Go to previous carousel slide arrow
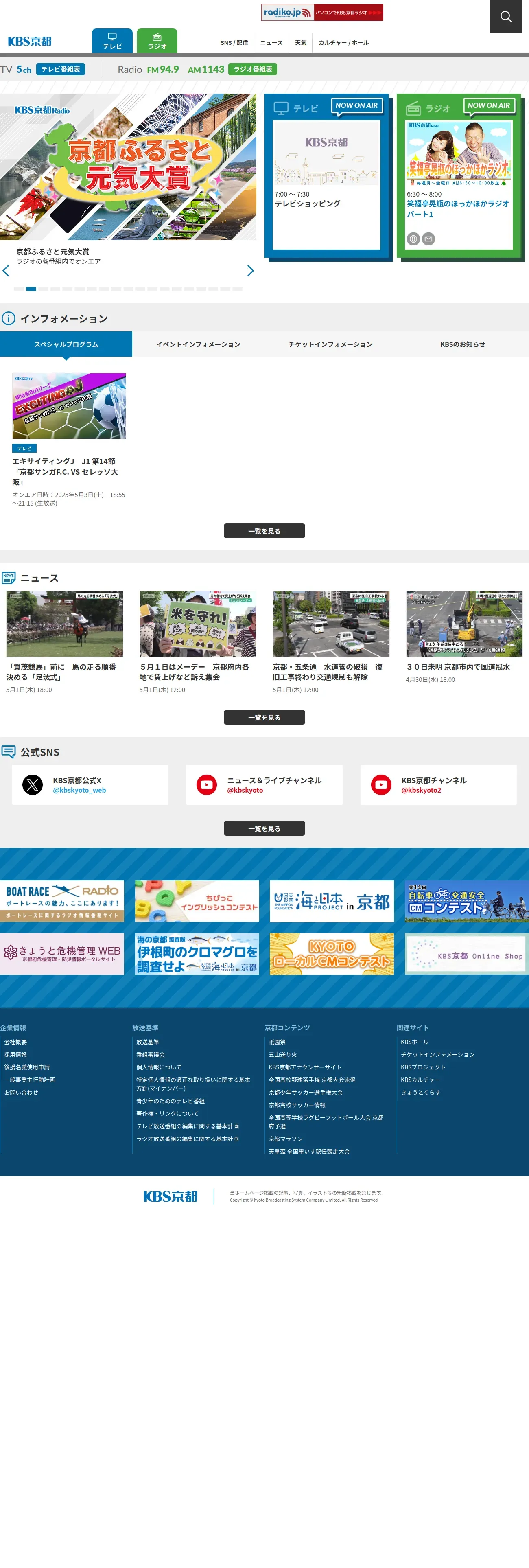Image resolution: width=529 pixels, height=1568 pixels. 6,271
